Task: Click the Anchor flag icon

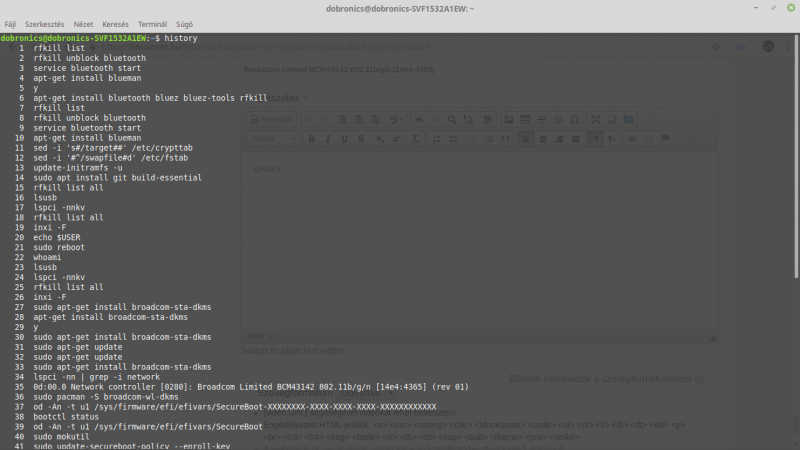Action: 665,139
